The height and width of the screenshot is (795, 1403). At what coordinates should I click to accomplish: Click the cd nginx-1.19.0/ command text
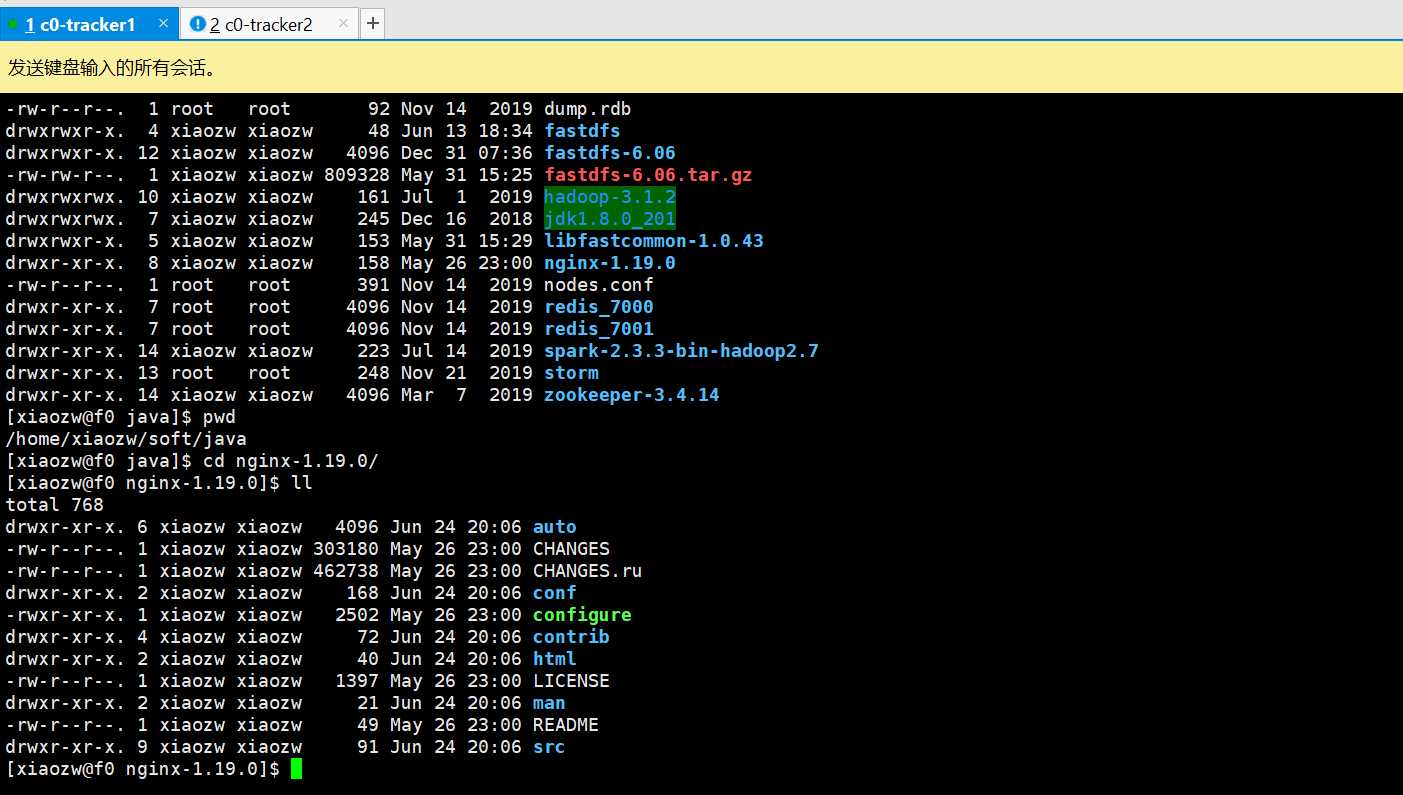coord(290,461)
